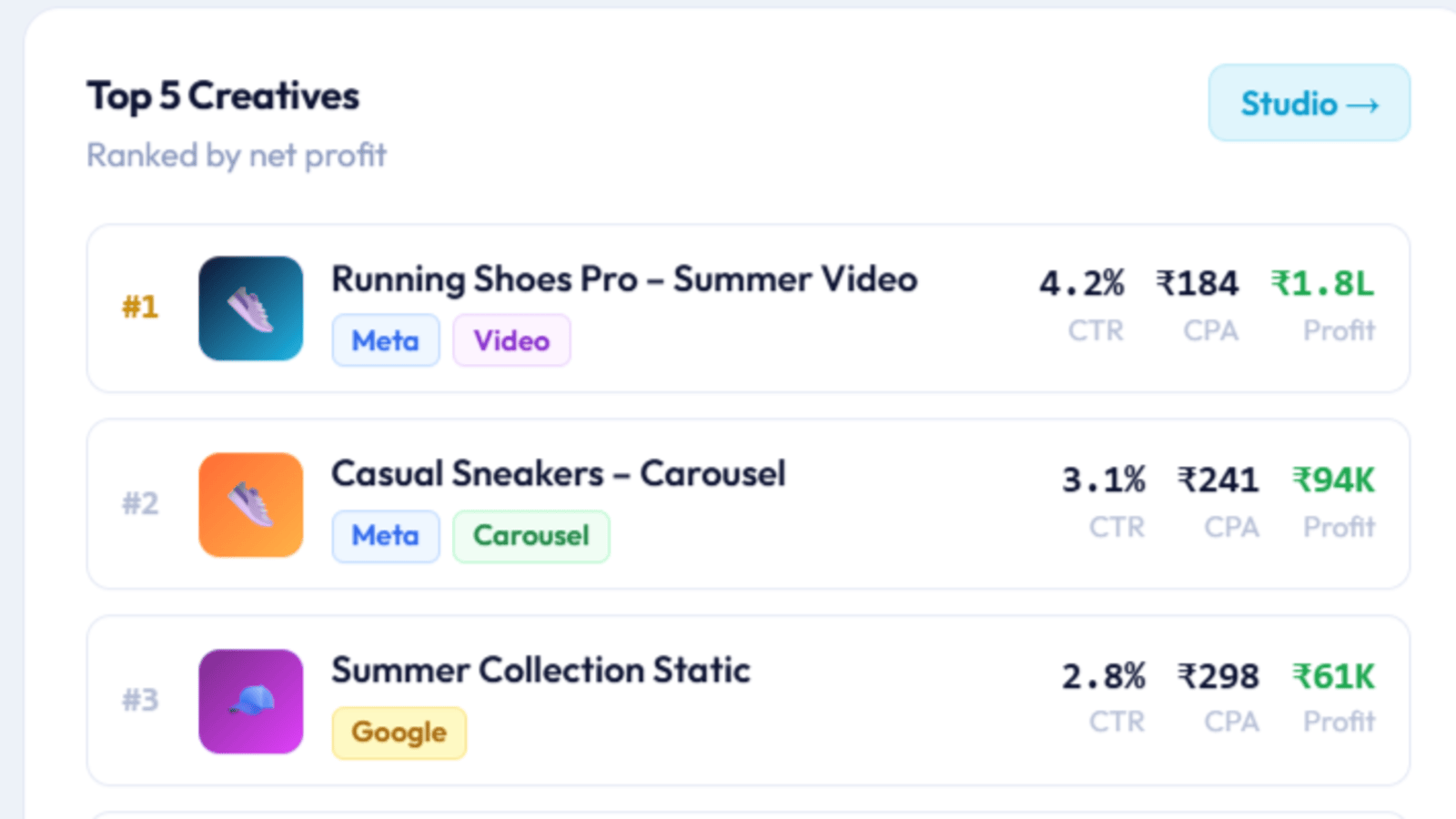
Task: Click the Running Shoes Pro shoe thumbnail
Action: [250, 308]
